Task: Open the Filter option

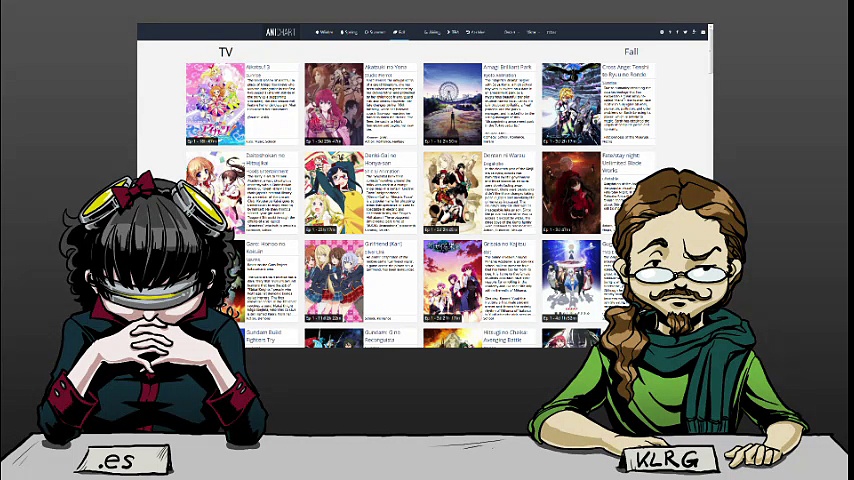Action: coord(551,32)
